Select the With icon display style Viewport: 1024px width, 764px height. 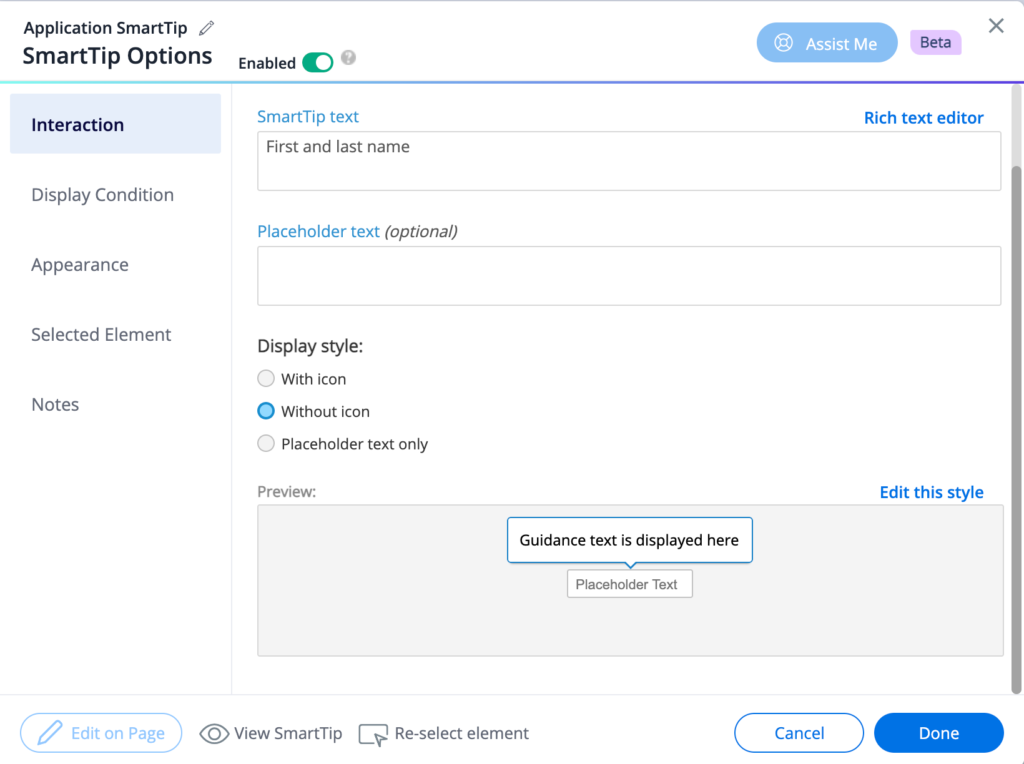(x=266, y=378)
